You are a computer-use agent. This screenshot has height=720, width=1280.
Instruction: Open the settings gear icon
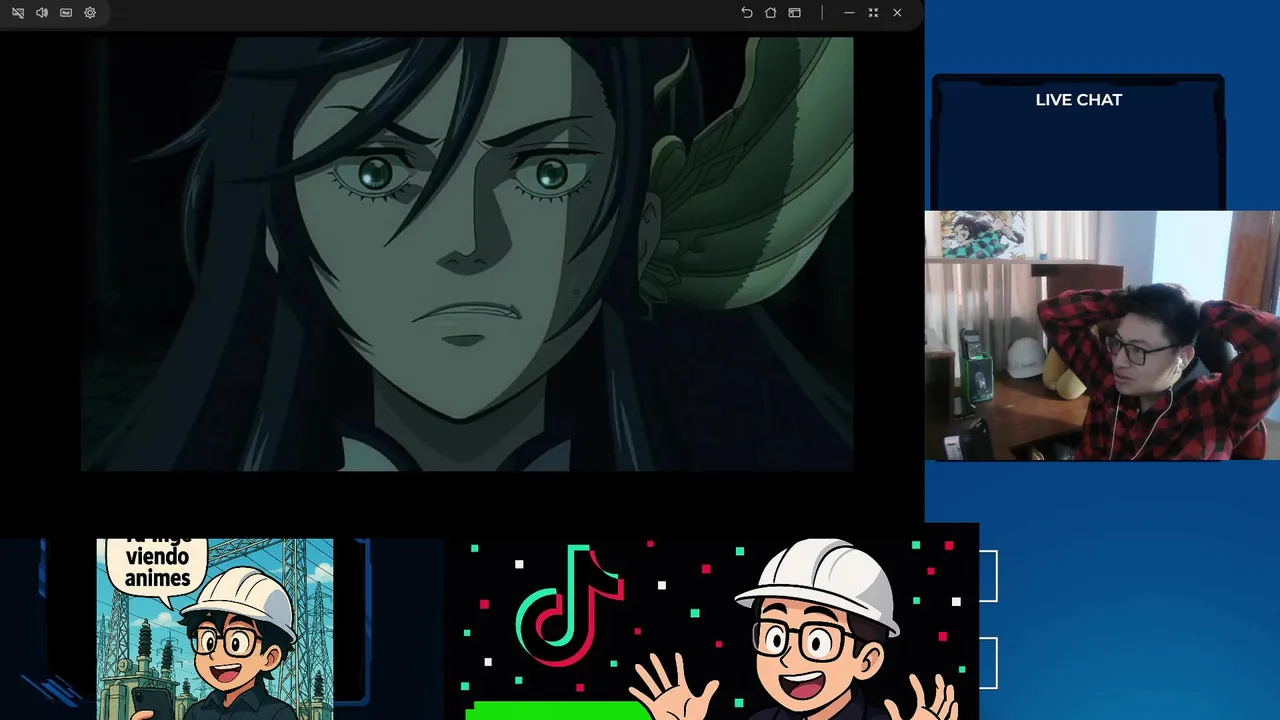(x=90, y=13)
